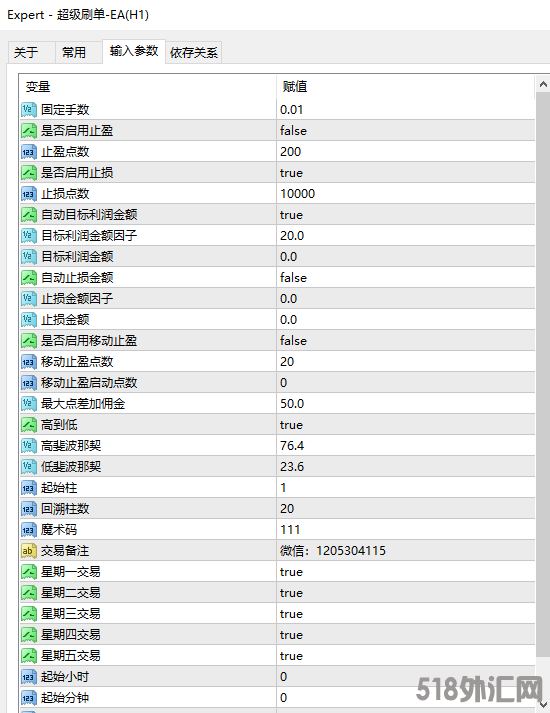Click the boolean icon beside 是否启用止盈
Screen dimensions: 550x713
(29, 131)
